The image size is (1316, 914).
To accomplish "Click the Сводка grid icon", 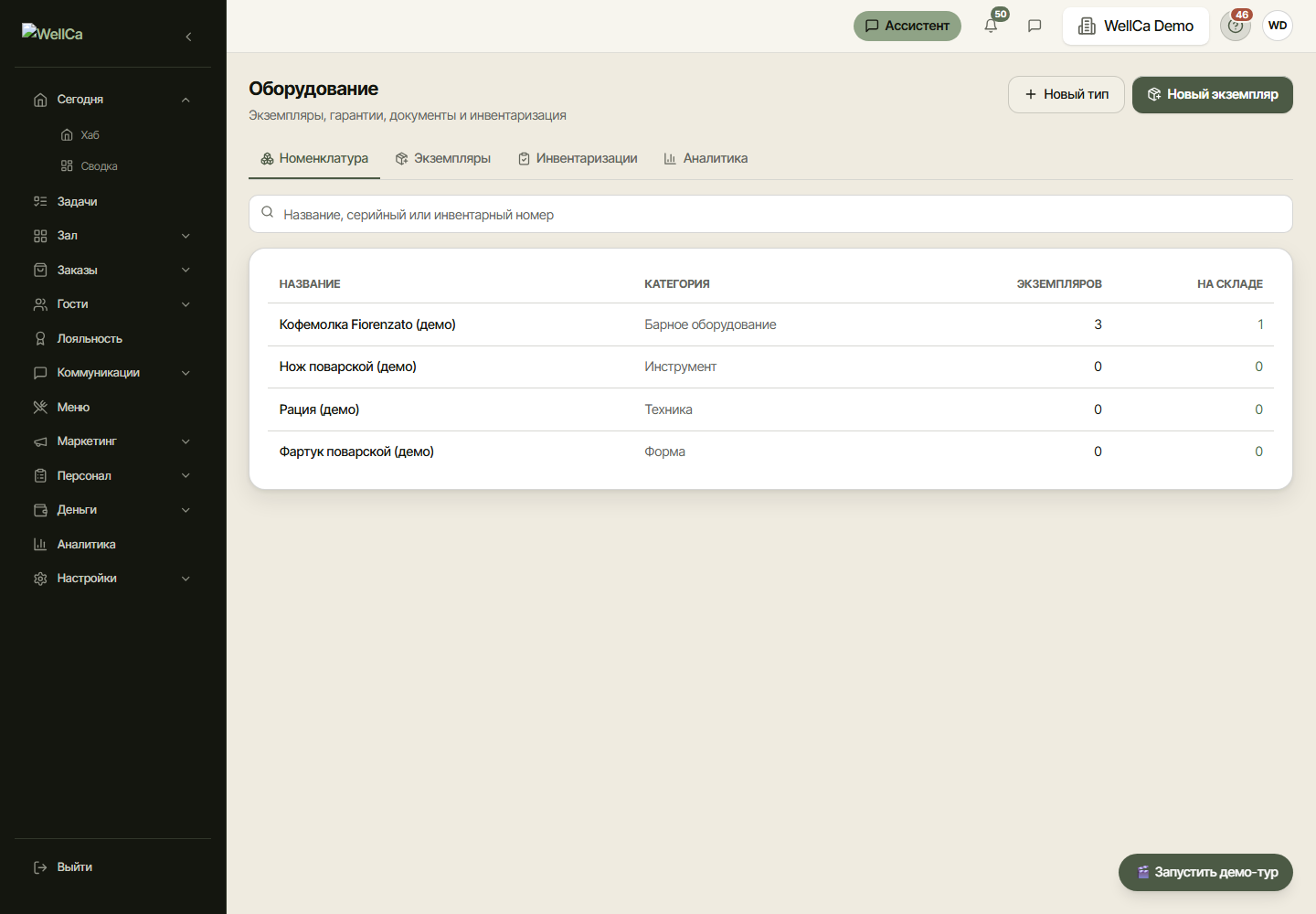I will pyautogui.click(x=67, y=166).
